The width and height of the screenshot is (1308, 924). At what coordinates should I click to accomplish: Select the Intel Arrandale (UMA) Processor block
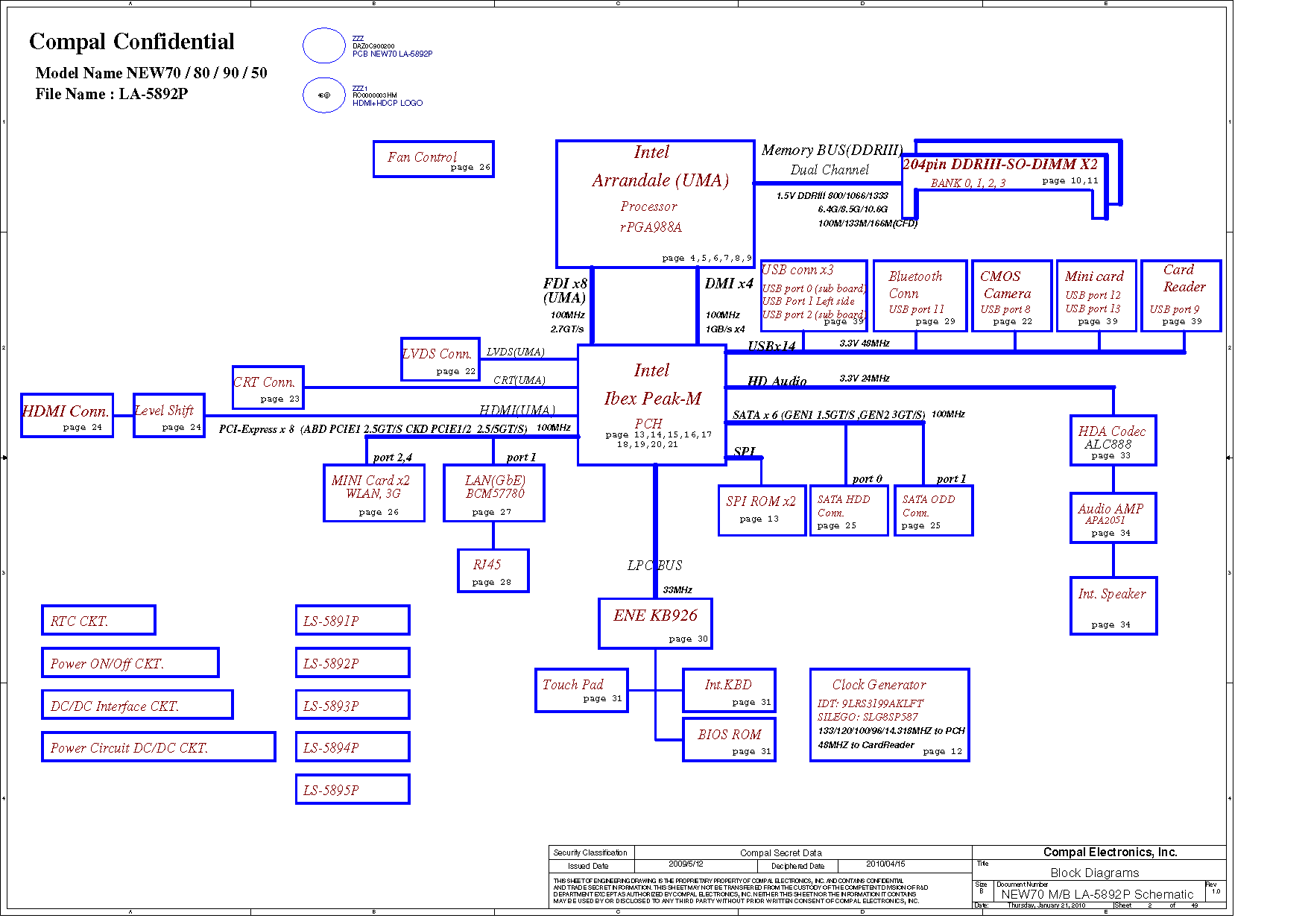pos(655,203)
